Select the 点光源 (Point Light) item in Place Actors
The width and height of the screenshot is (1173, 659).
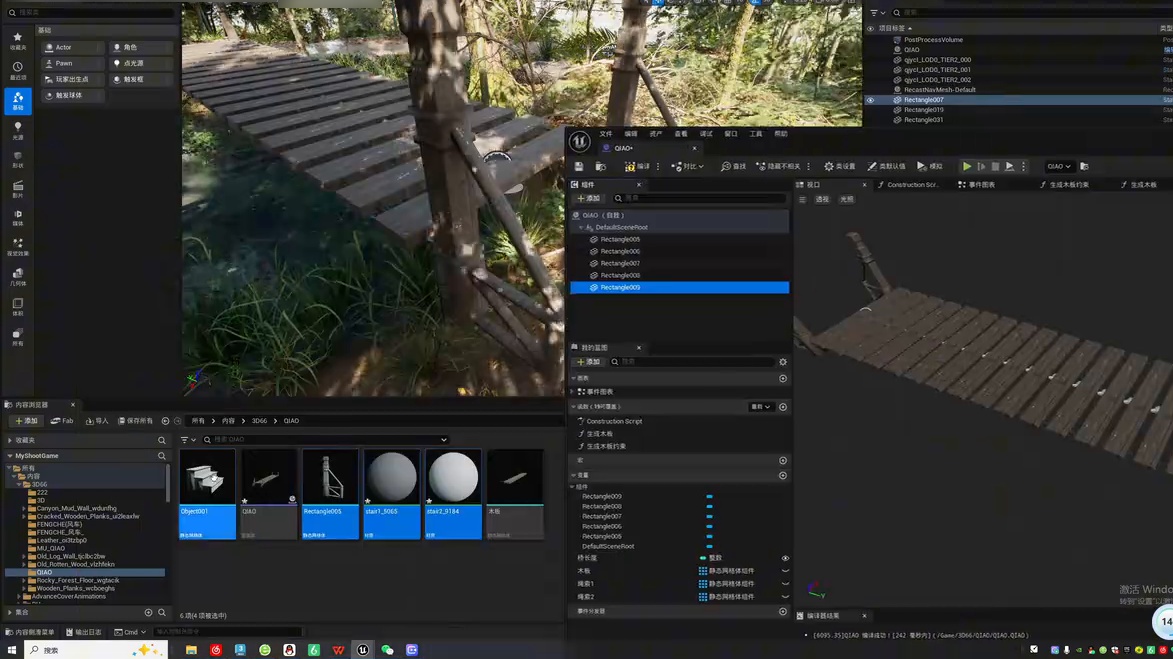point(141,64)
